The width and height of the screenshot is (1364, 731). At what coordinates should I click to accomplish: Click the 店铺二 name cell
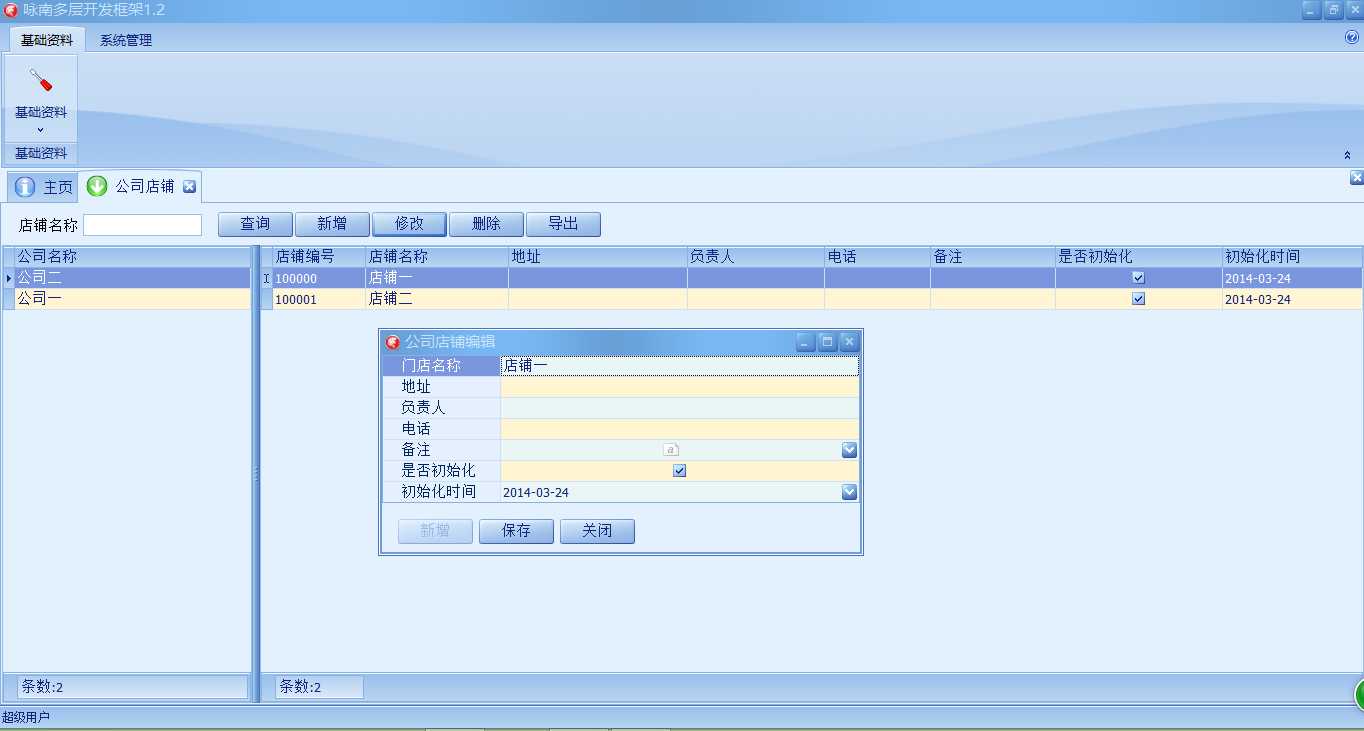(437, 299)
